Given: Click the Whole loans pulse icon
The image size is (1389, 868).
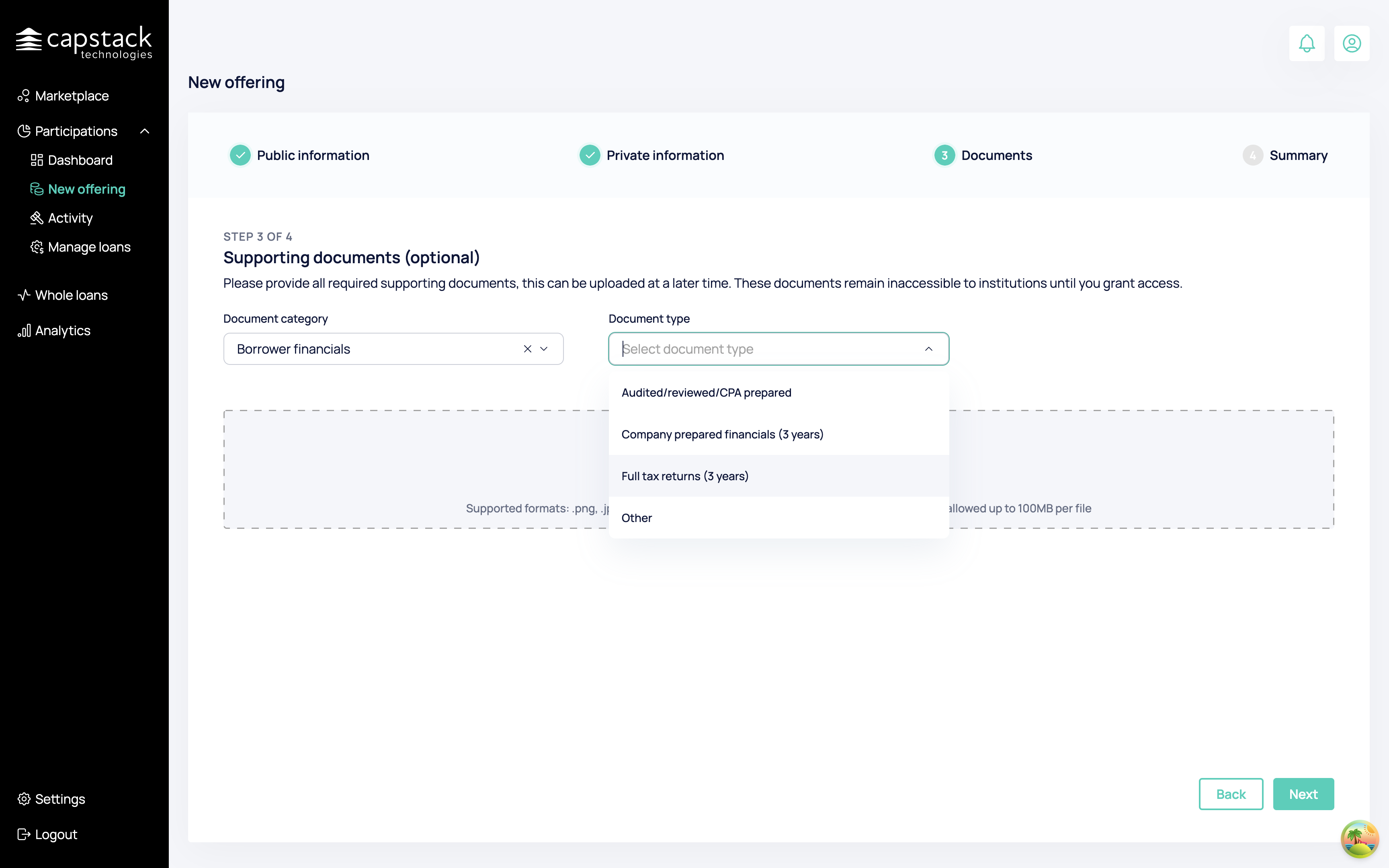Looking at the screenshot, I should 24,295.
